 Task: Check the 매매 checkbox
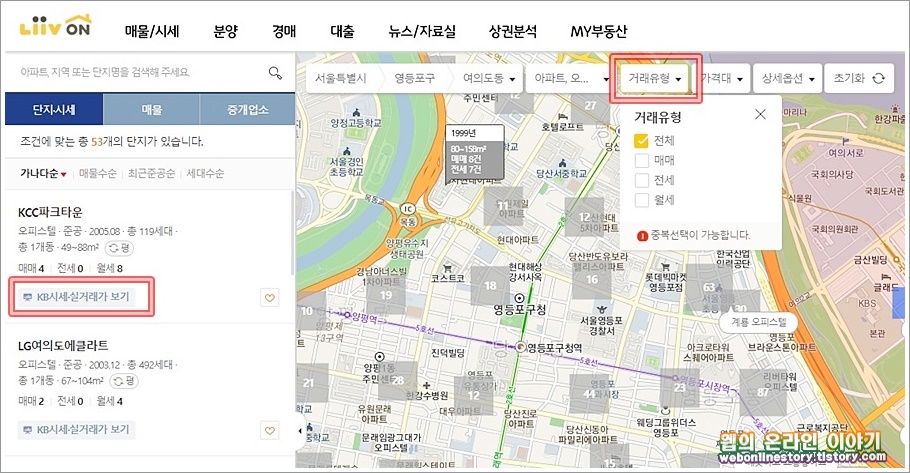click(641, 160)
